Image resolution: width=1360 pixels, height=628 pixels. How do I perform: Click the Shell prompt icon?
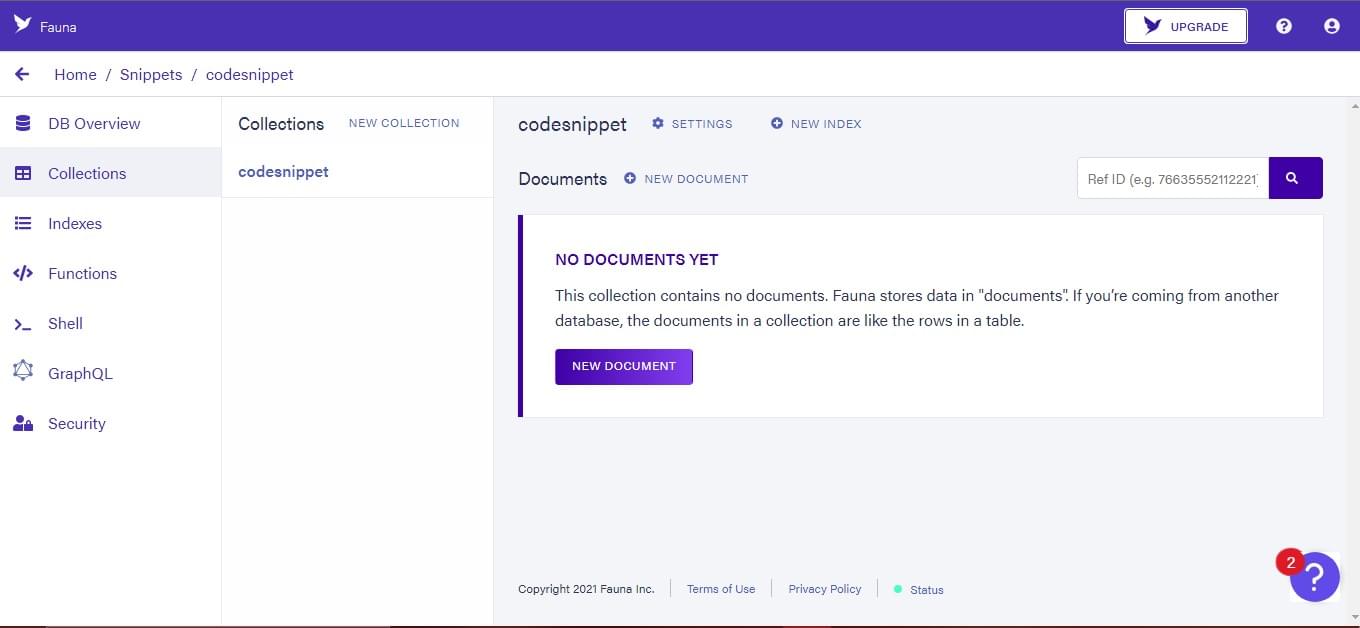tap(23, 324)
